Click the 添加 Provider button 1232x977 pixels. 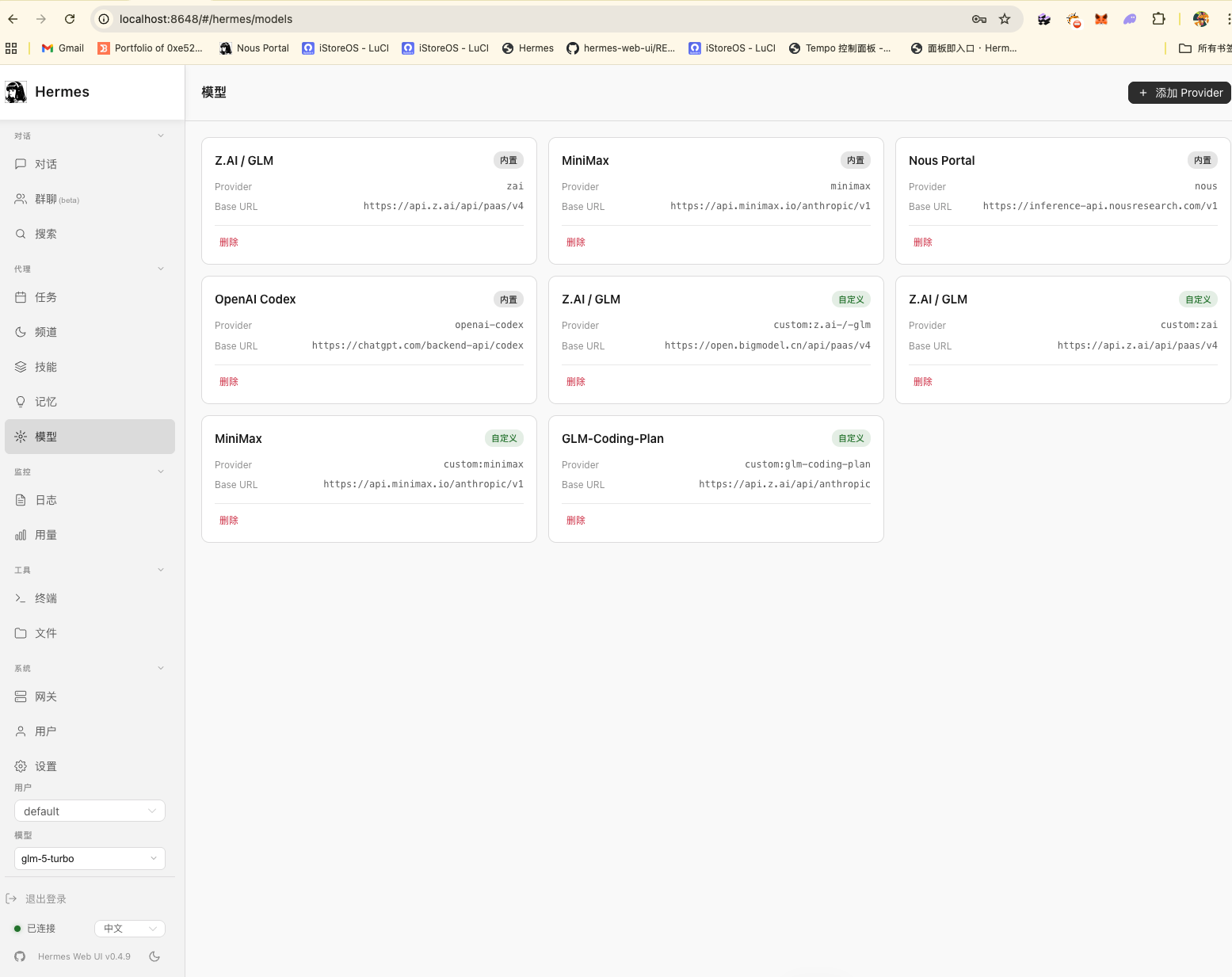coord(1179,93)
